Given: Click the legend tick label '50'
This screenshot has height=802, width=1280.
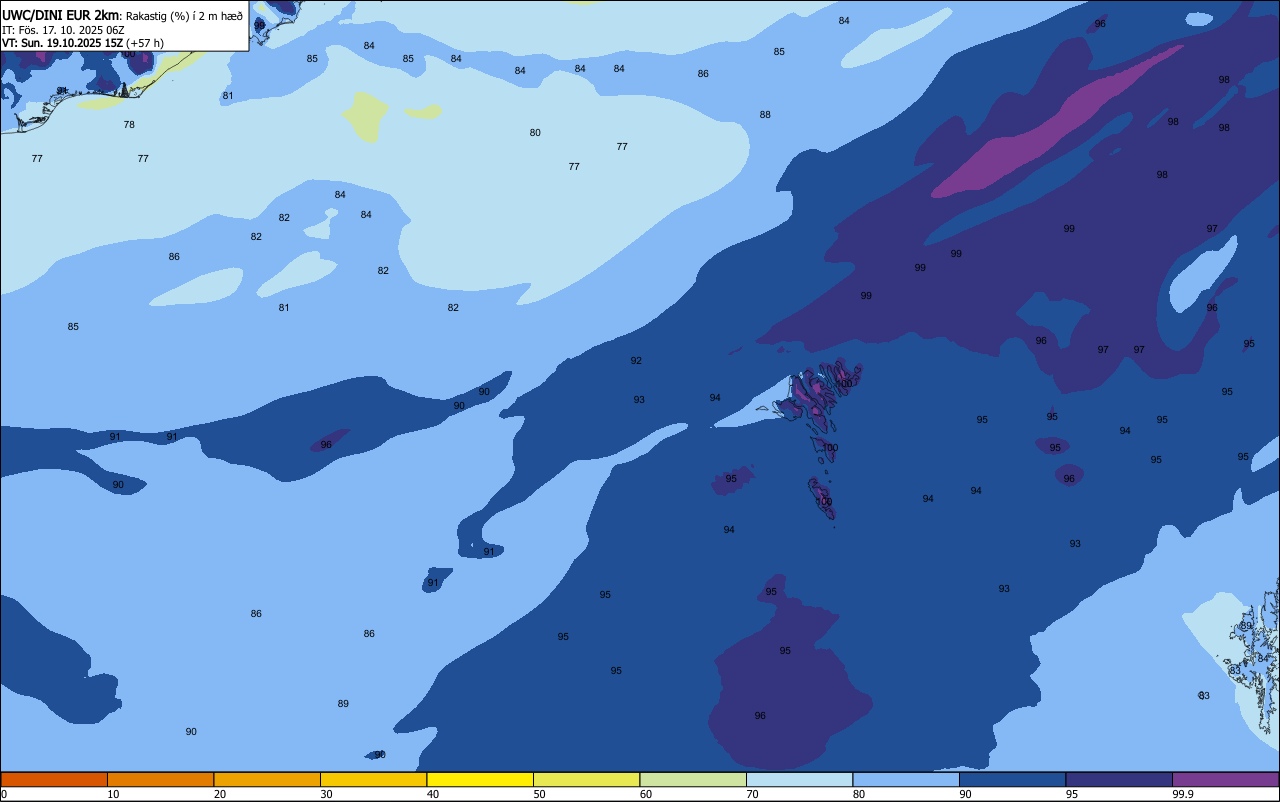Looking at the screenshot, I should pos(539,794).
